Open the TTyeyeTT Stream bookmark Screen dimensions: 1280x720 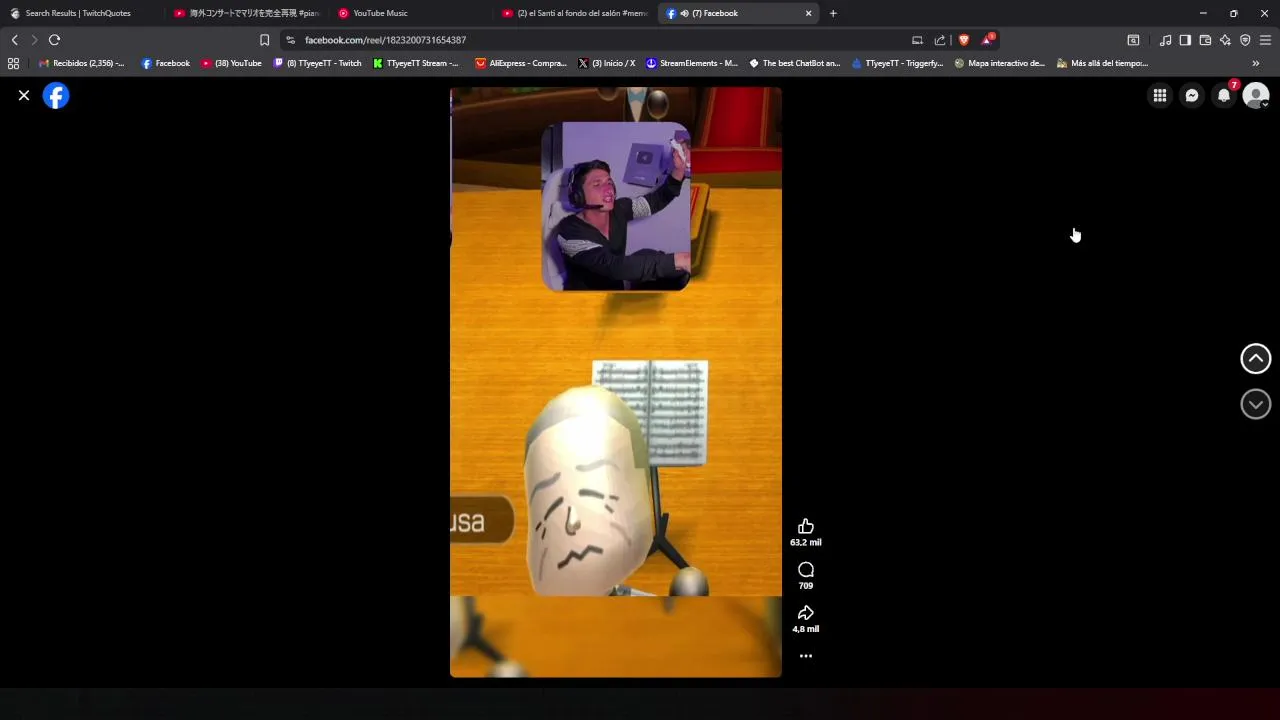point(416,63)
